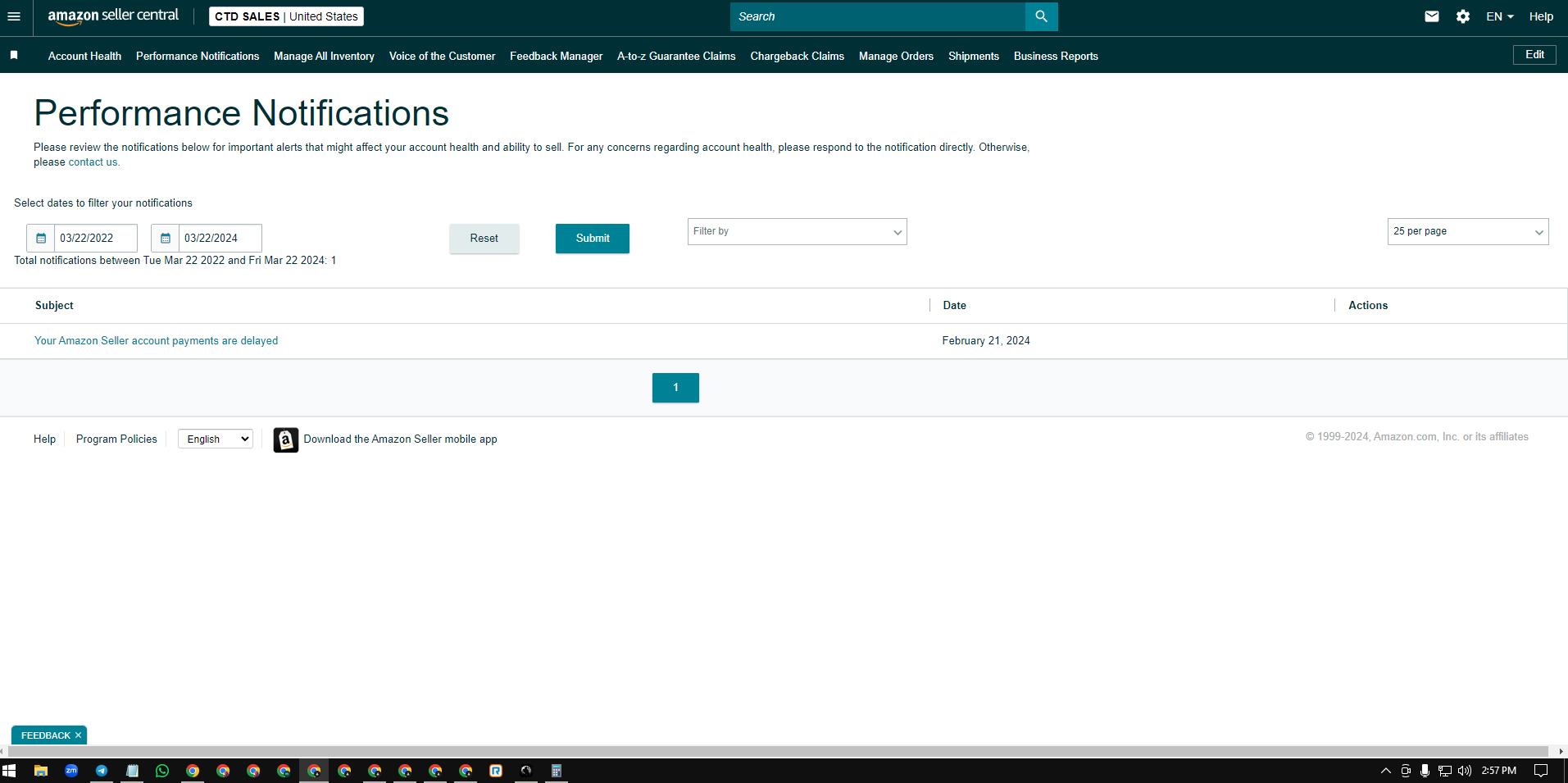Image resolution: width=1568 pixels, height=783 pixels.
Task: Click the Edit button in the nav bar
Action: pos(1534,55)
